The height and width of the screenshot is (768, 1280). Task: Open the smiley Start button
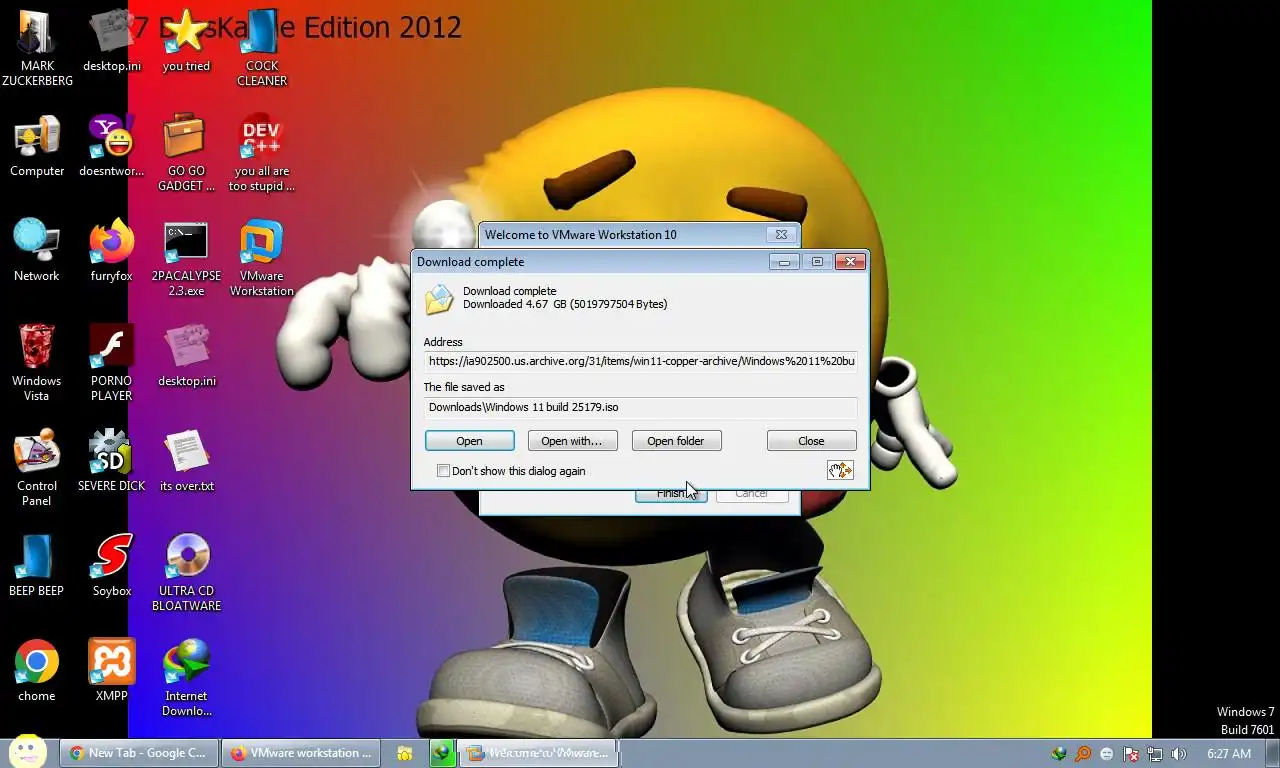pyautogui.click(x=28, y=752)
